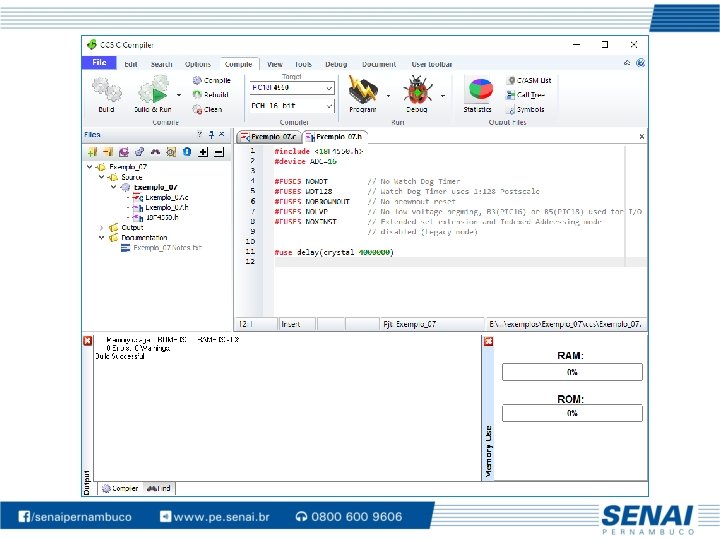Close the Output panel red X
Screen dimensions: 720x540
point(87,341)
